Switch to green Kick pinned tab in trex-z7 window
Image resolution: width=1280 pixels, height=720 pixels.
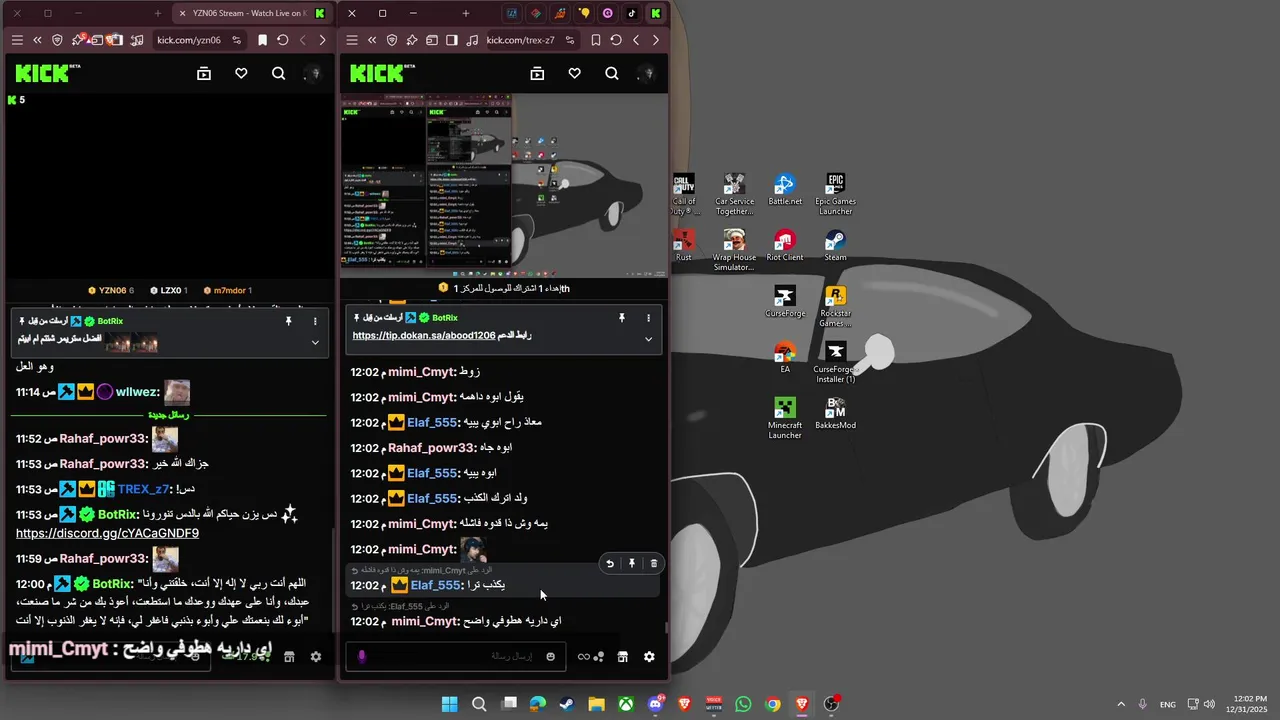tap(655, 13)
